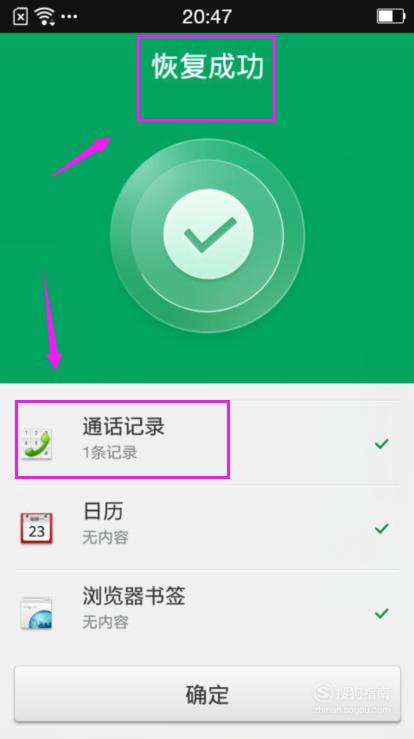
Task: Tap the 20:47 clock in status bar
Action: 207,17
